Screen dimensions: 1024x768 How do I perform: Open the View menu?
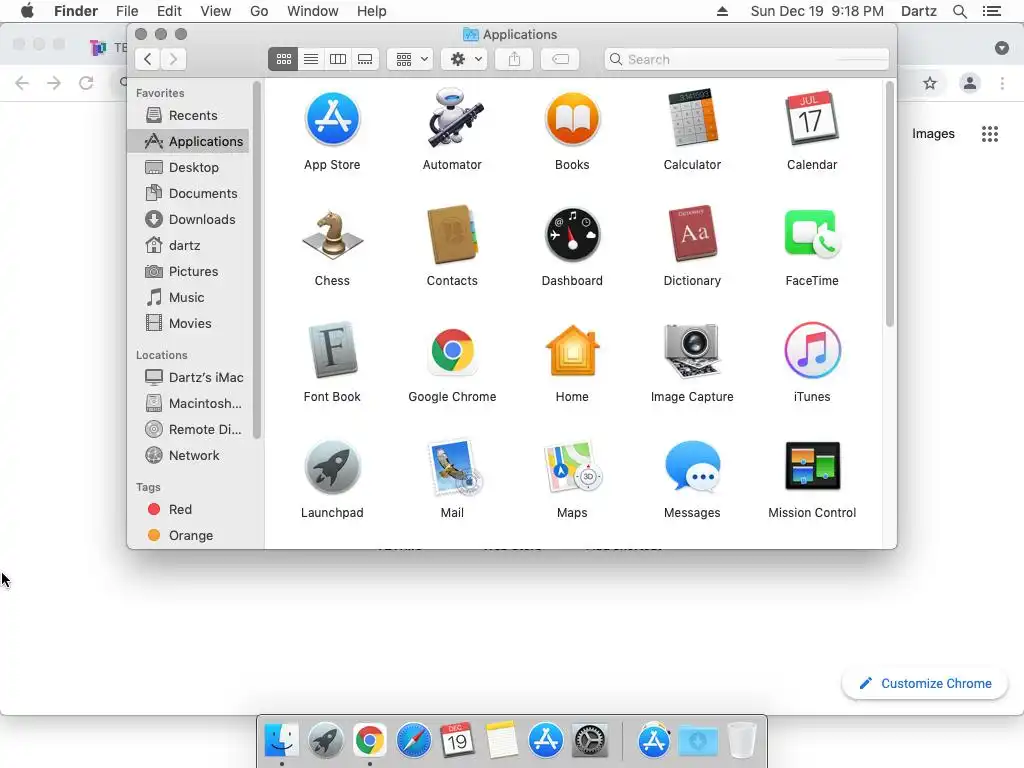pyautogui.click(x=216, y=11)
